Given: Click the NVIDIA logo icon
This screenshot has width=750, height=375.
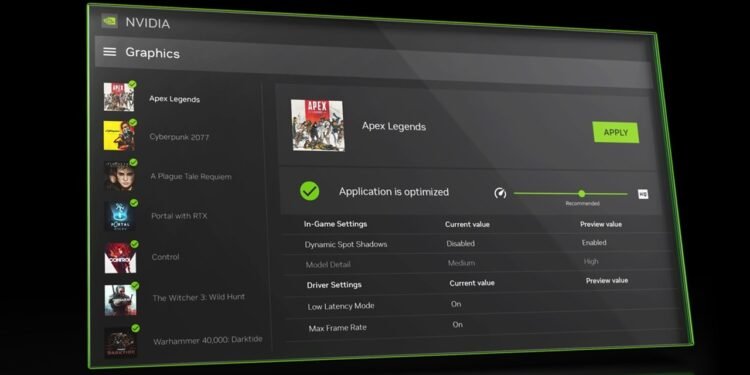Looking at the screenshot, I should click(x=110, y=21).
